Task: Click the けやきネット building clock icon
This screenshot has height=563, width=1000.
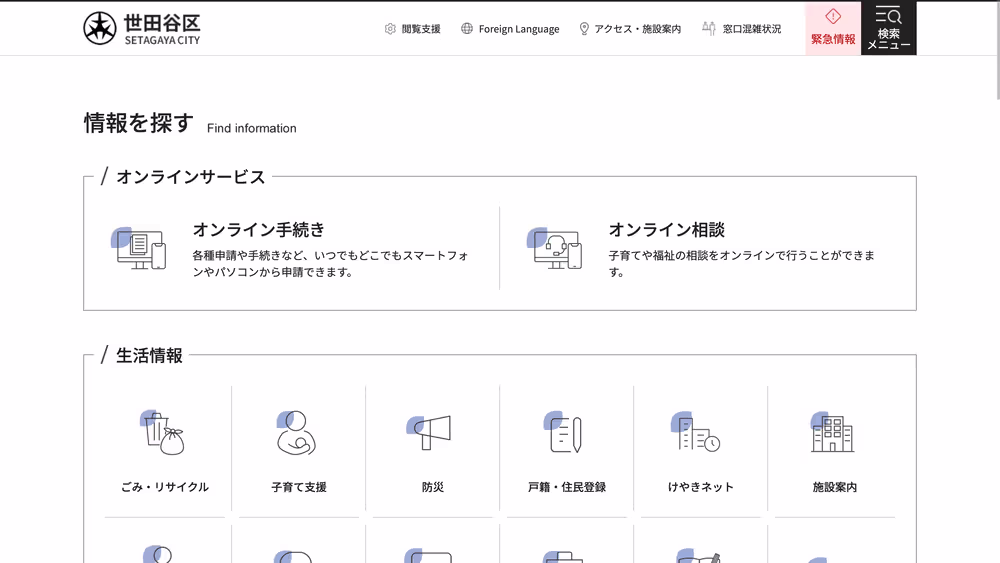Action: (x=696, y=432)
